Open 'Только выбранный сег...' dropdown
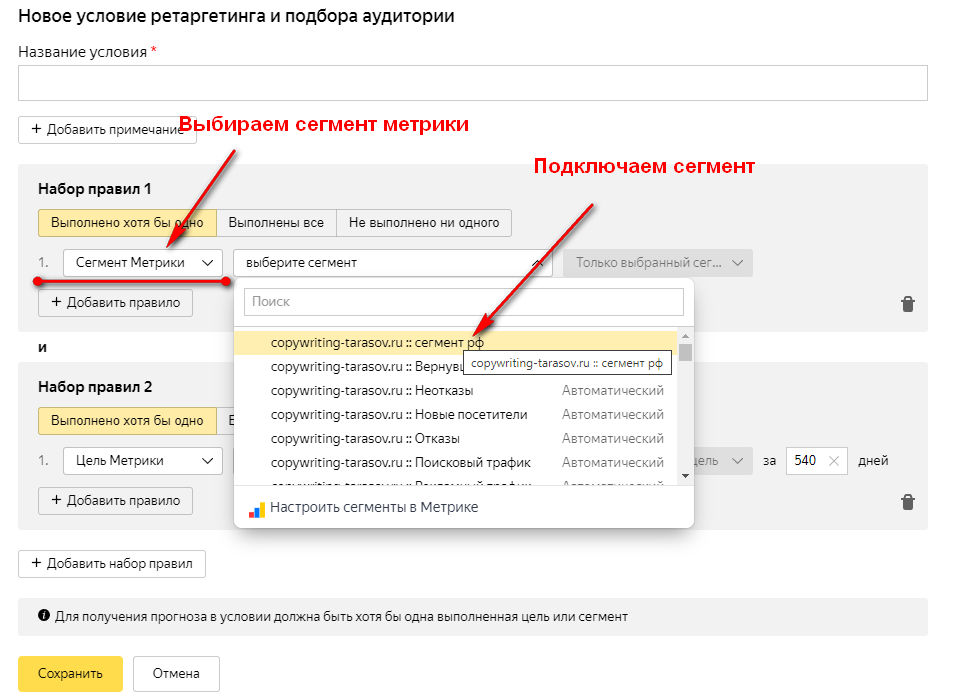953x697 pixels. [x=658, y=263]
